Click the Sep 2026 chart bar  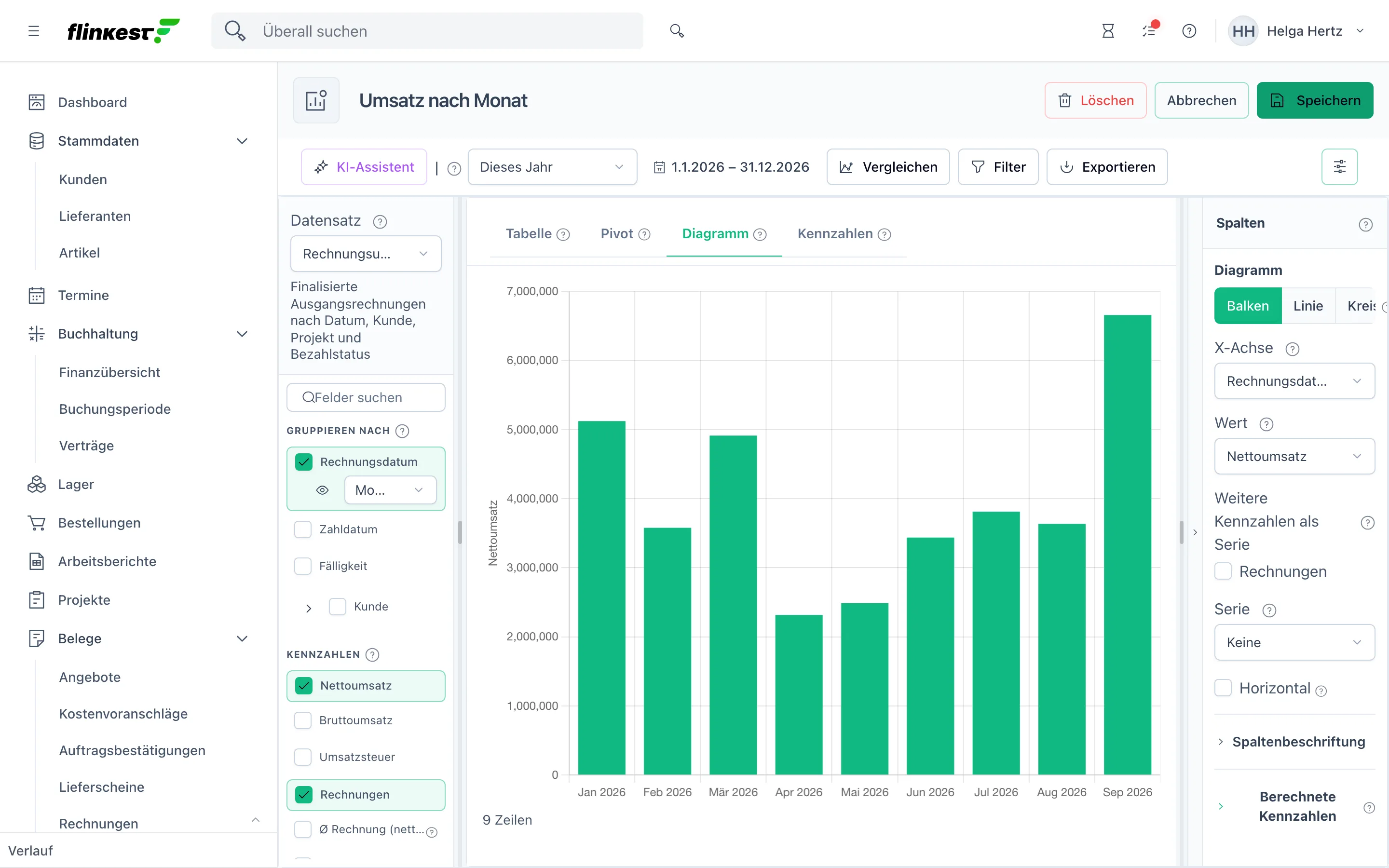pyautogui.click(x=1127, y=545)
